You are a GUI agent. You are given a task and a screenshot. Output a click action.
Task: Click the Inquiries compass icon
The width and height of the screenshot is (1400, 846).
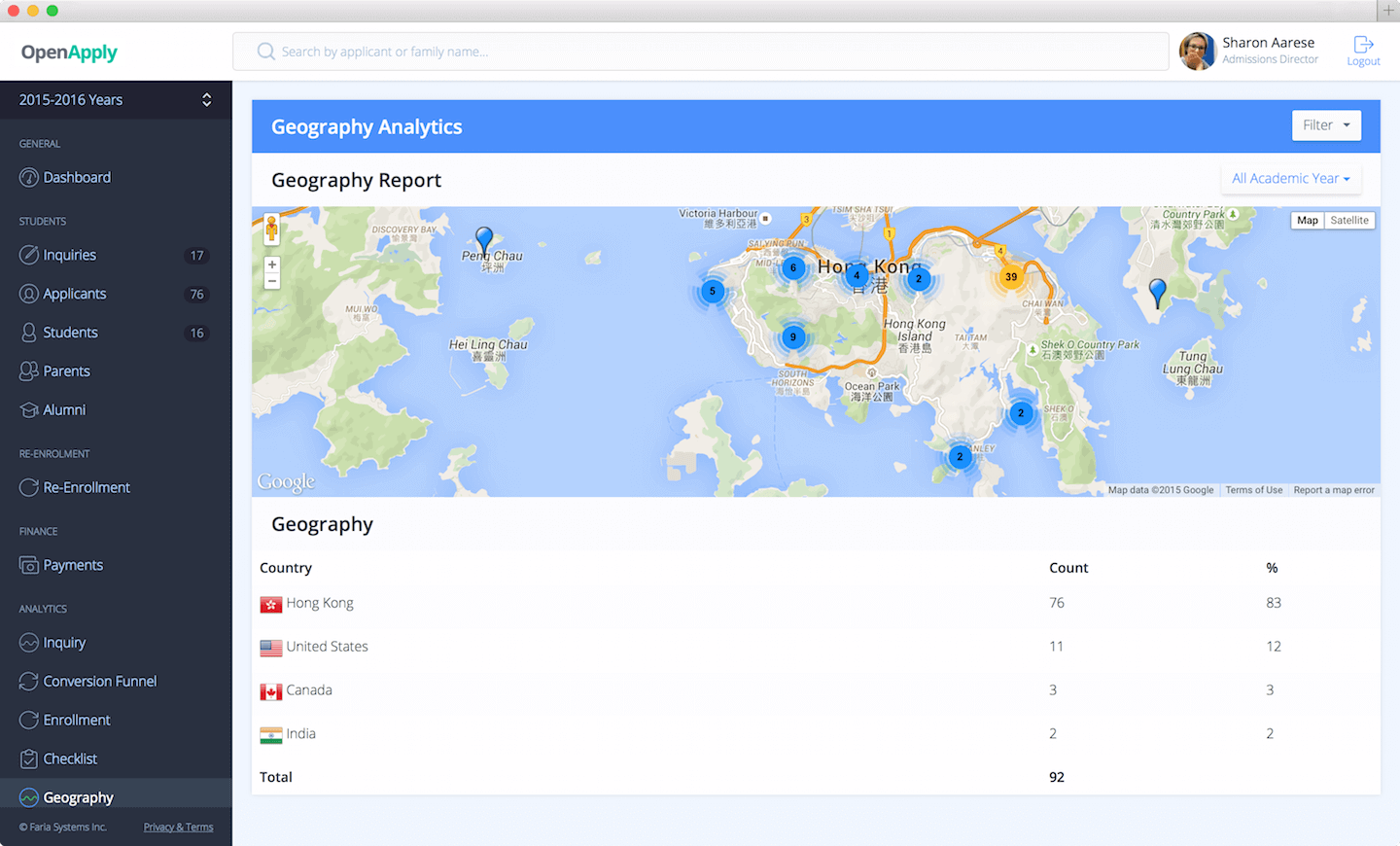(x=29, y=256)
